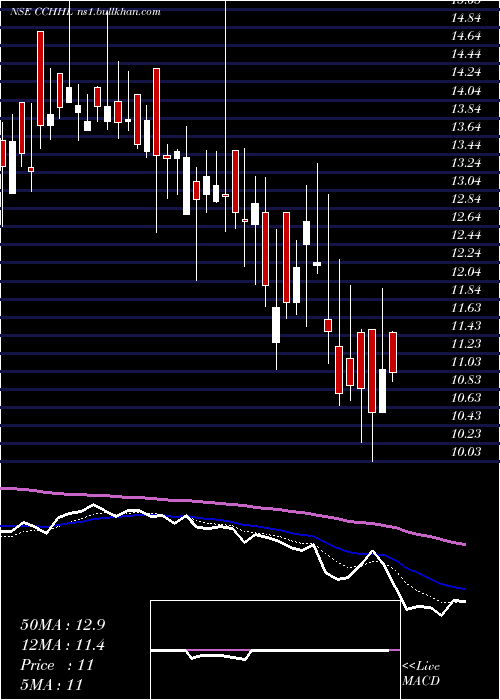Viewport: 500px width, 700px height.
Task: Click the 10.23 price axis label
Action: (467, 434)
